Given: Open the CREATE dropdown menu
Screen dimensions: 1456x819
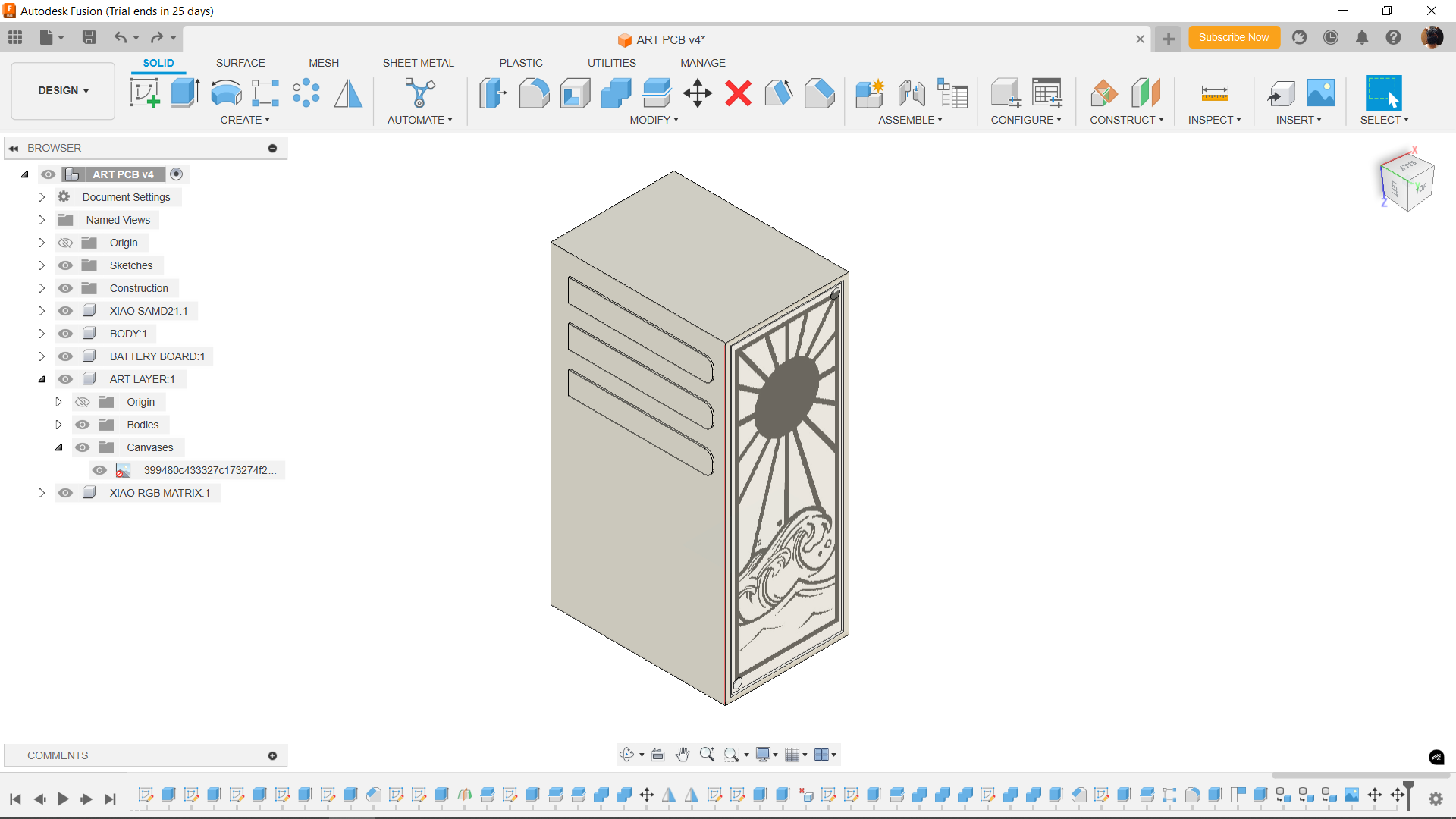Looking at the screenshot, I should (245, 120).
